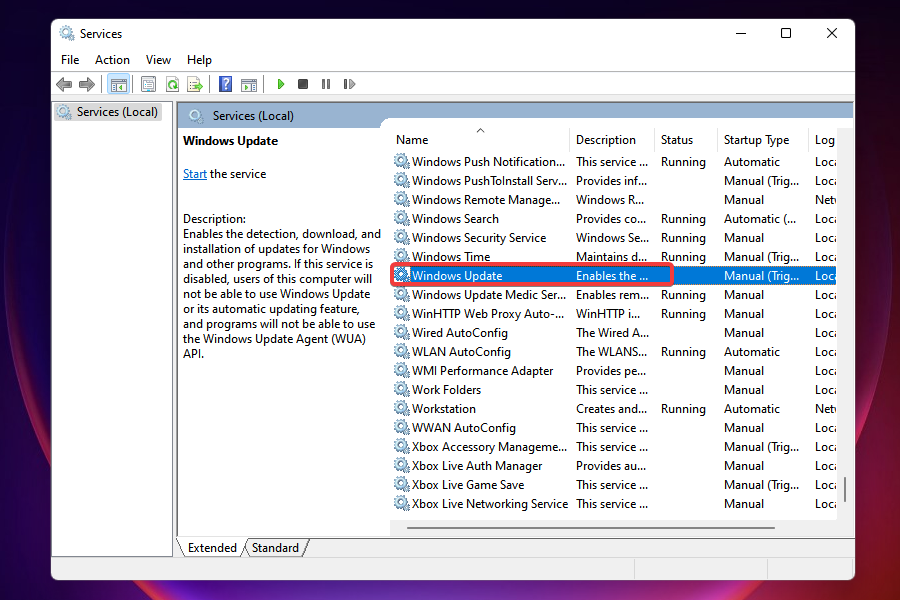Toggle the Show/Hide Action Pane toolbar icon
The image size is (900, 600).
(x=249, y=84)
